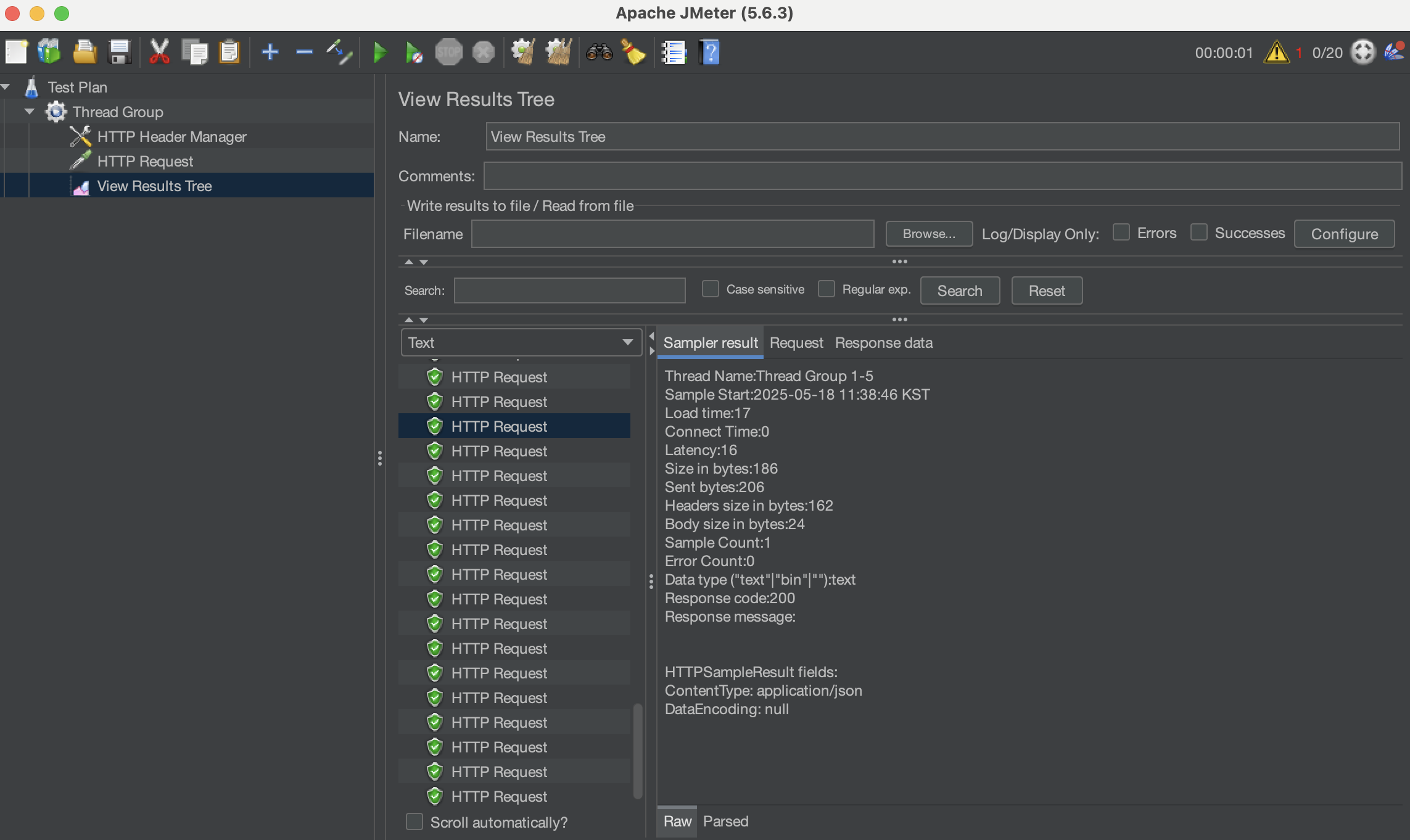Click the blue question mark Help icon
Viewport: 1410px width, 840px height.
(709, 52)
